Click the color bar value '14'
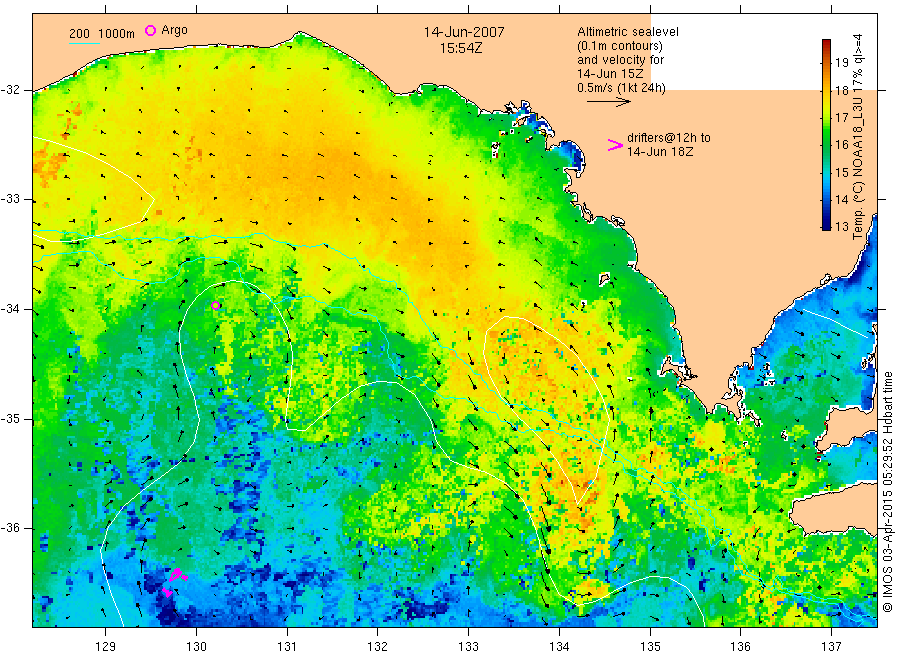The image size is (900, 660). [841, 199]
